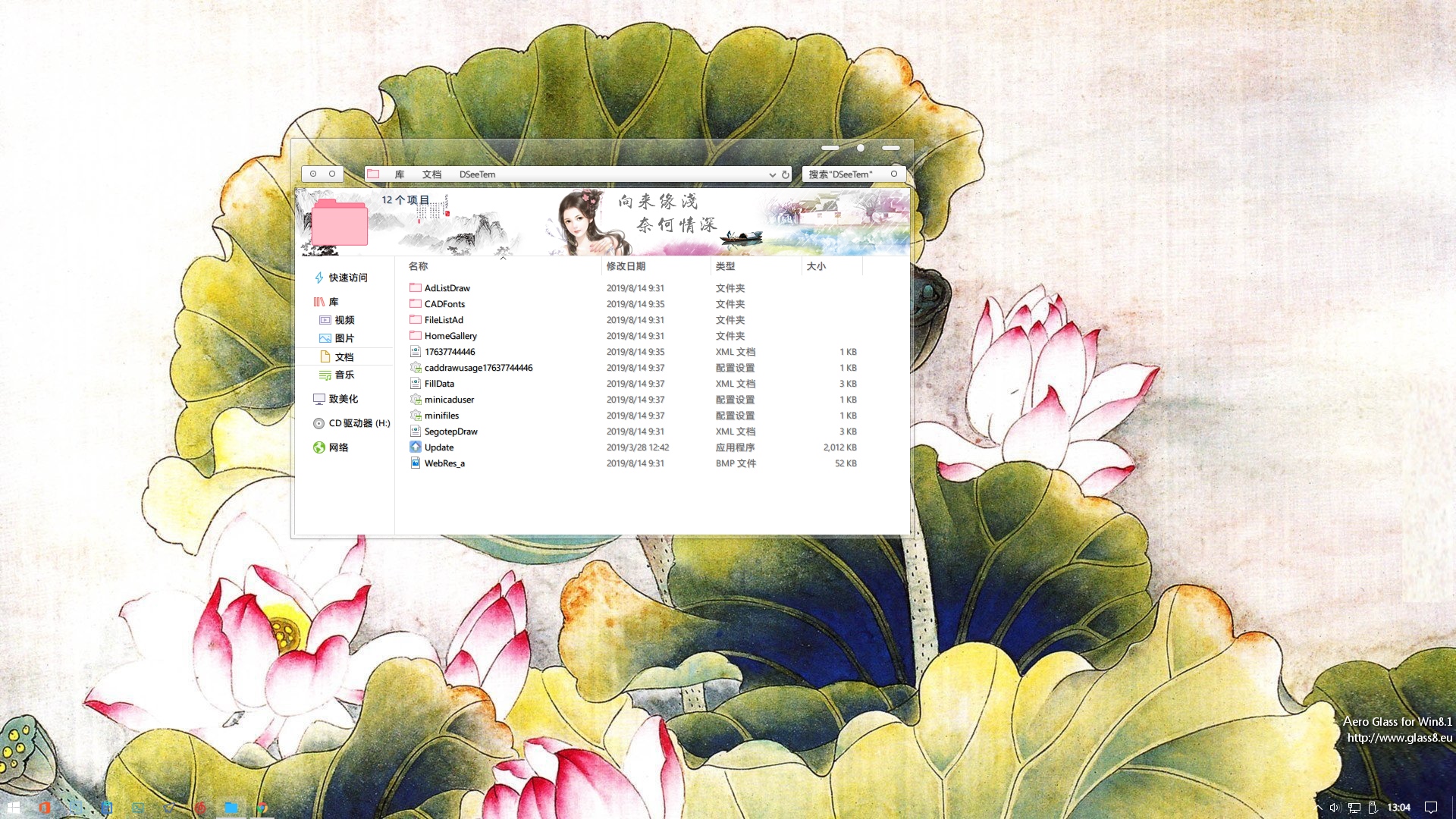Launch Microsoft Office from the taskbar
Viewport: 1456px width, 819px height.
pyautogui.click(x=45, y=806)
